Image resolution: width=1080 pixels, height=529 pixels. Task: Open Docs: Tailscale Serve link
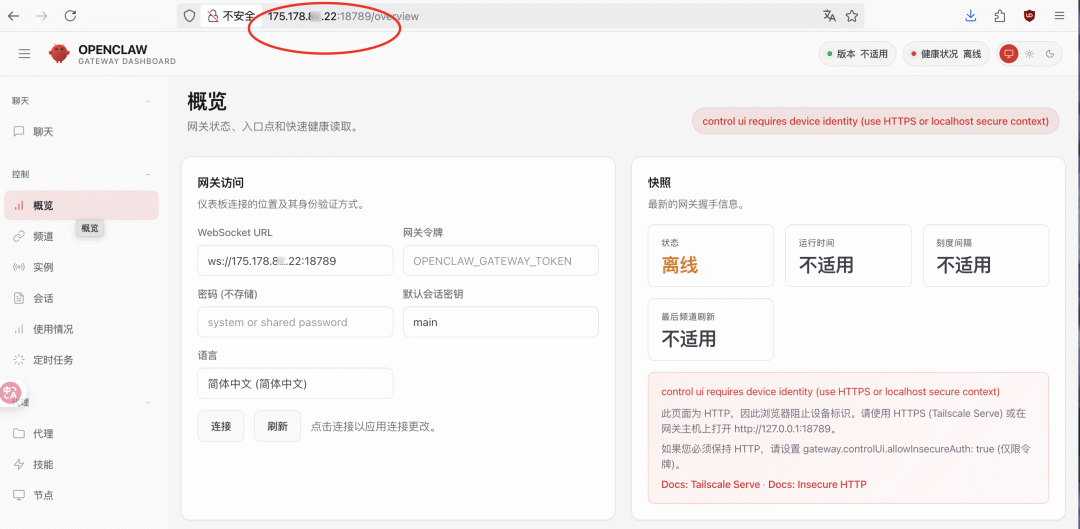tap(711, 484)
